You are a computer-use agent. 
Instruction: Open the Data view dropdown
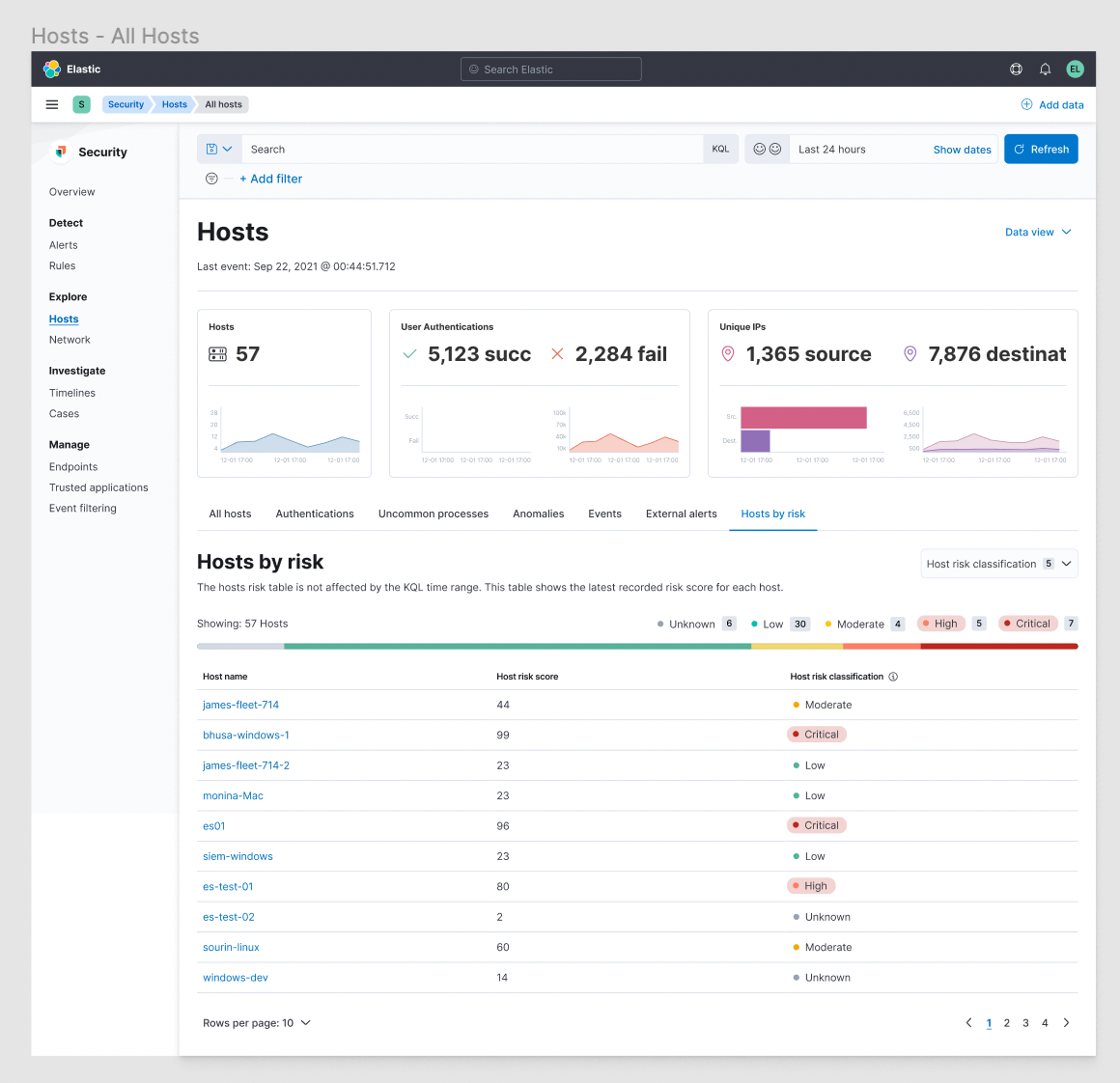(x=1038, y=232)
